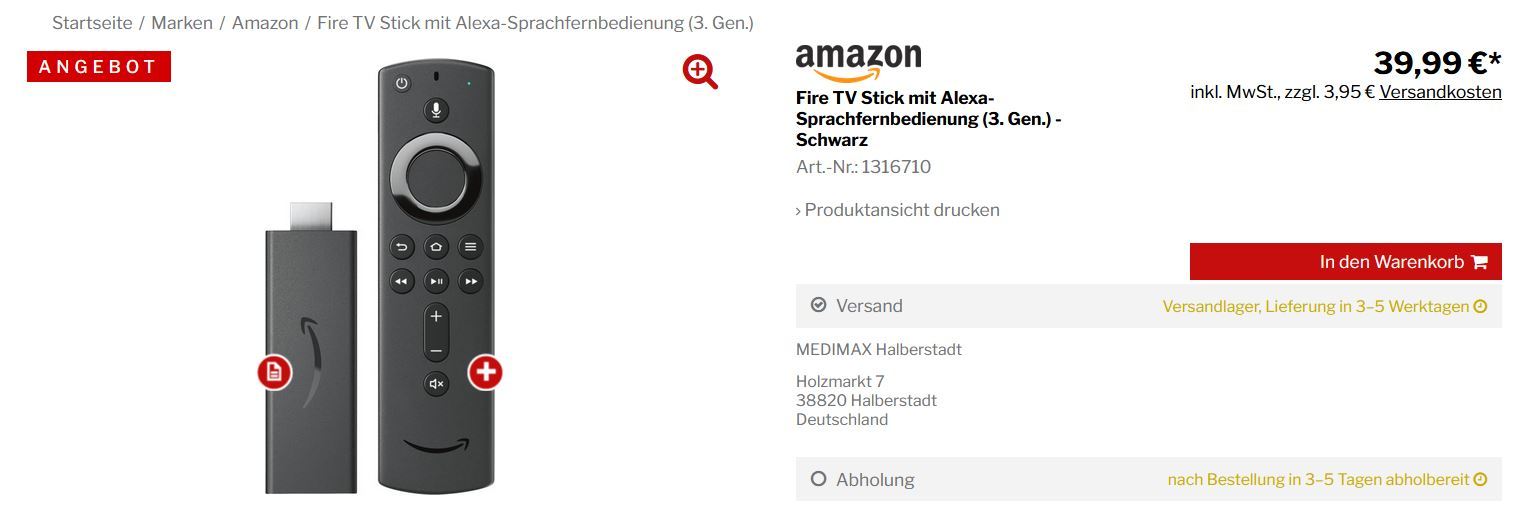Click the clock icon beside Versand delivery time
This screenshot has width=1513, height=516.
pos(1481,307)
